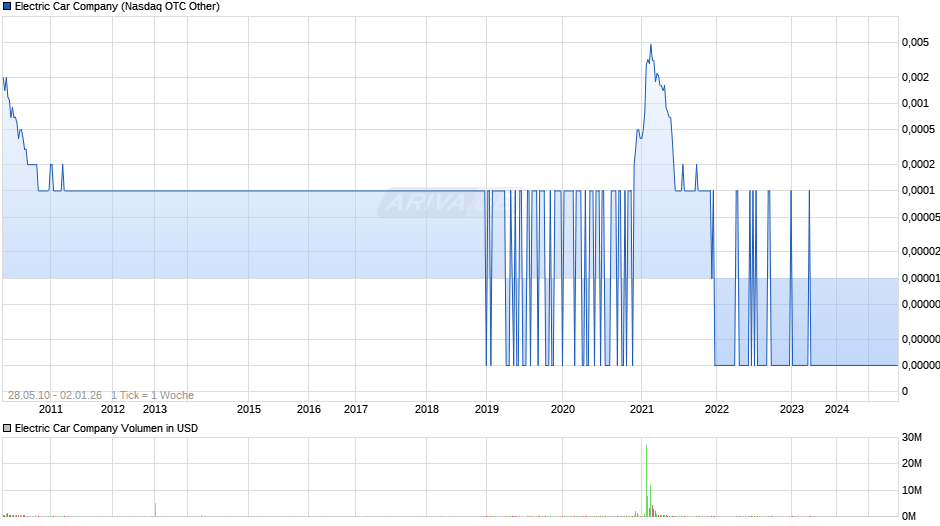Click the 2021 price peak on the chart line
The height and width of the screenshot is (526, 940).
pos(651,46)
